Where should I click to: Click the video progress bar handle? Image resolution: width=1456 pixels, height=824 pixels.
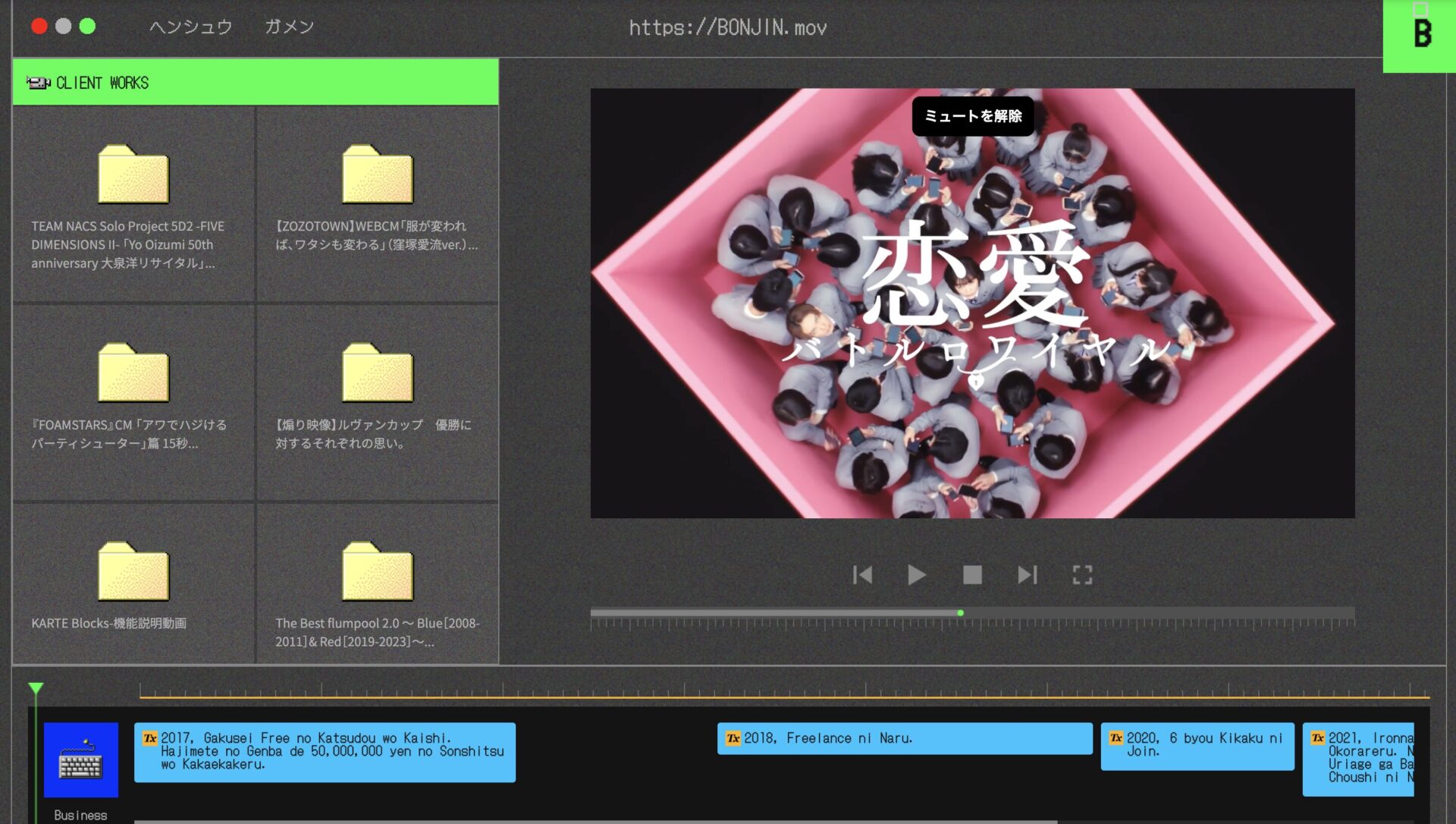(x=961, y=612)
